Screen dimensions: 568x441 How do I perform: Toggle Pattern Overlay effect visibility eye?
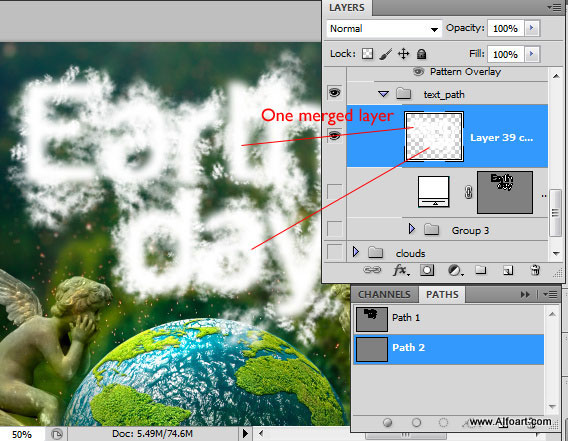418,71
